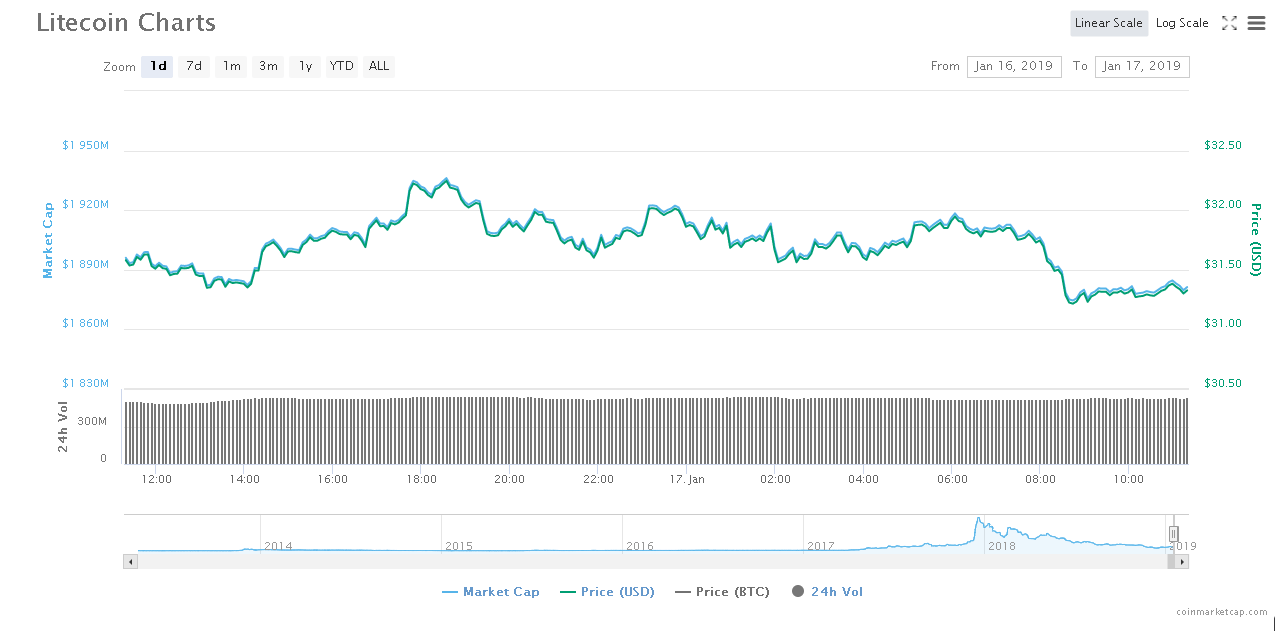Switch to Linear Scale

point(1108,23)
